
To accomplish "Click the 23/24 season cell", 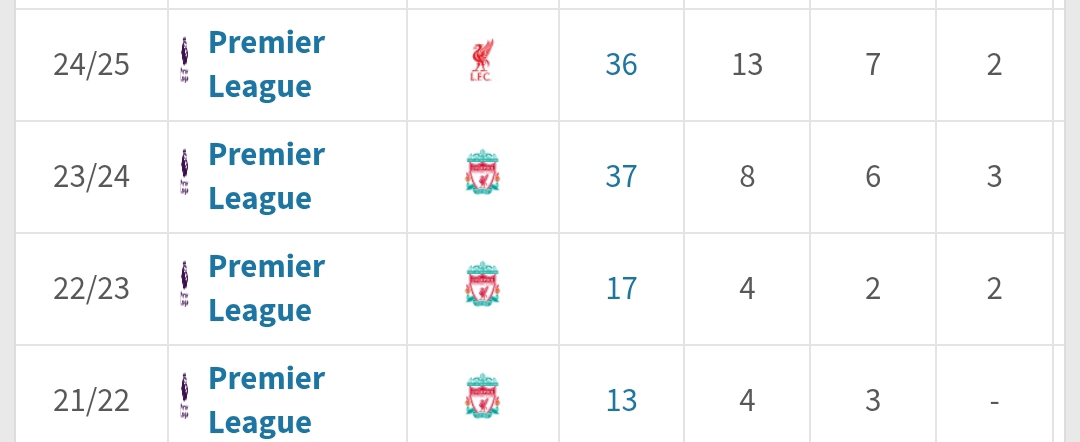I will coord(92,177).
